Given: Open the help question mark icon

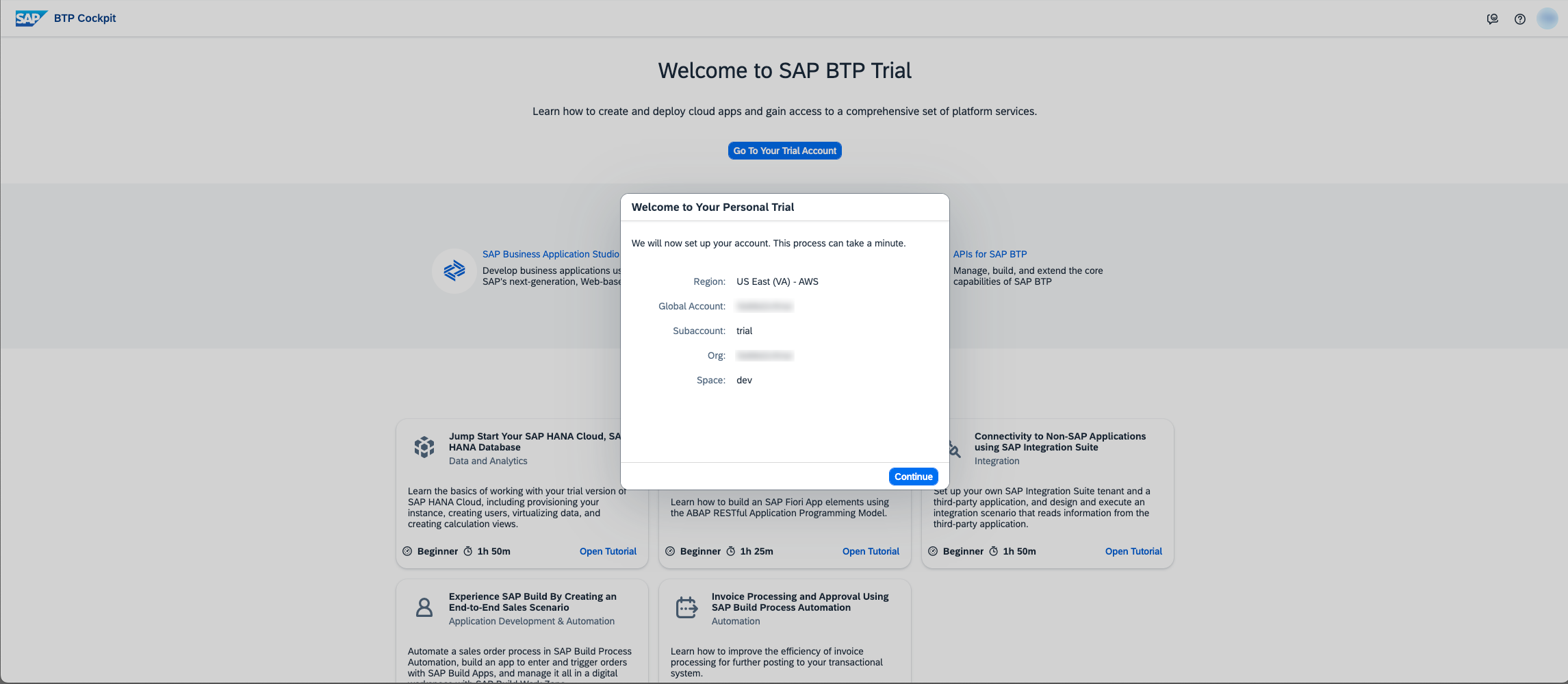Looking at the screenshot, I should [1519, 19].
